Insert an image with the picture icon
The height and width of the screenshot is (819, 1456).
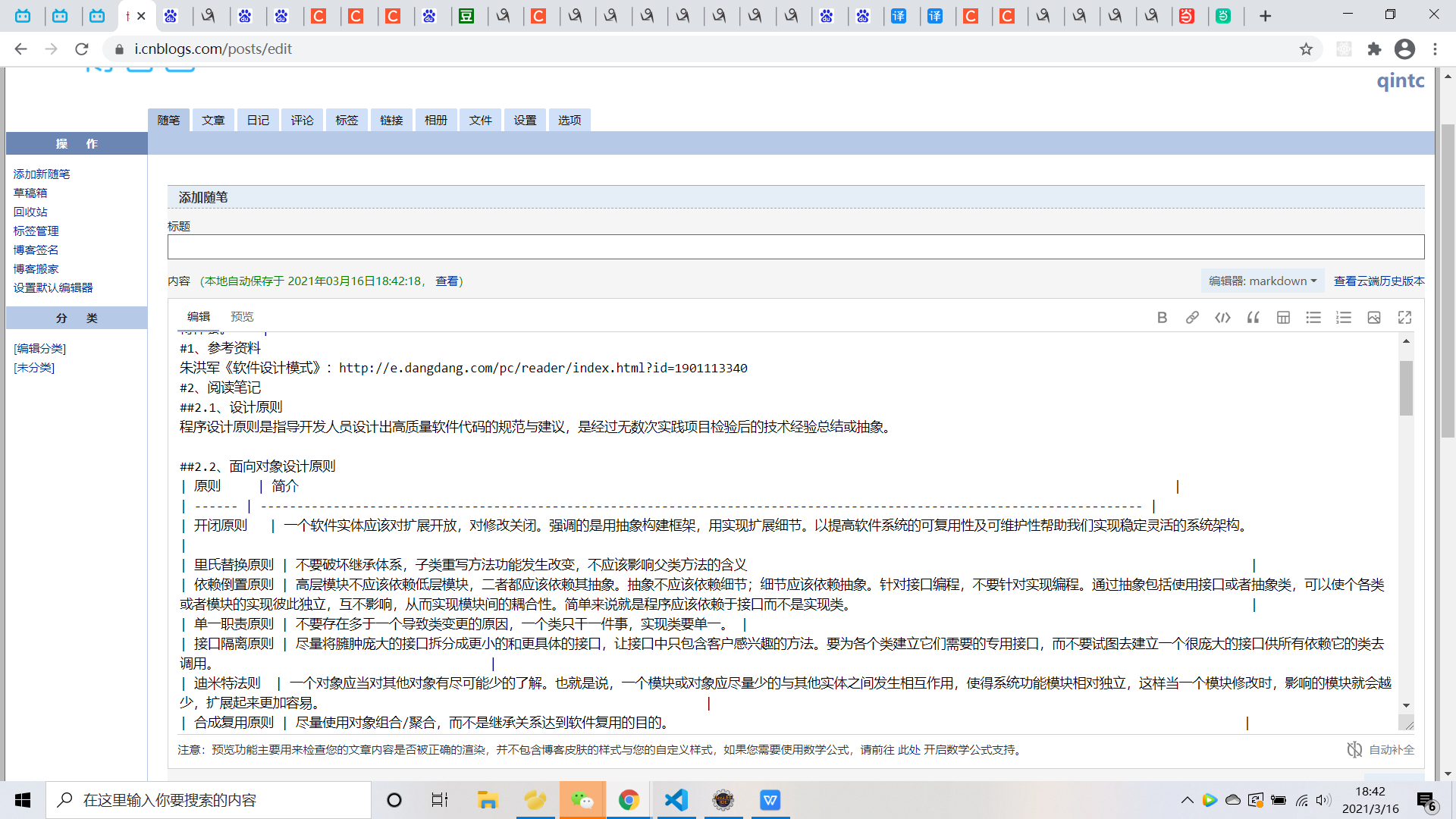coord(1374,318)
